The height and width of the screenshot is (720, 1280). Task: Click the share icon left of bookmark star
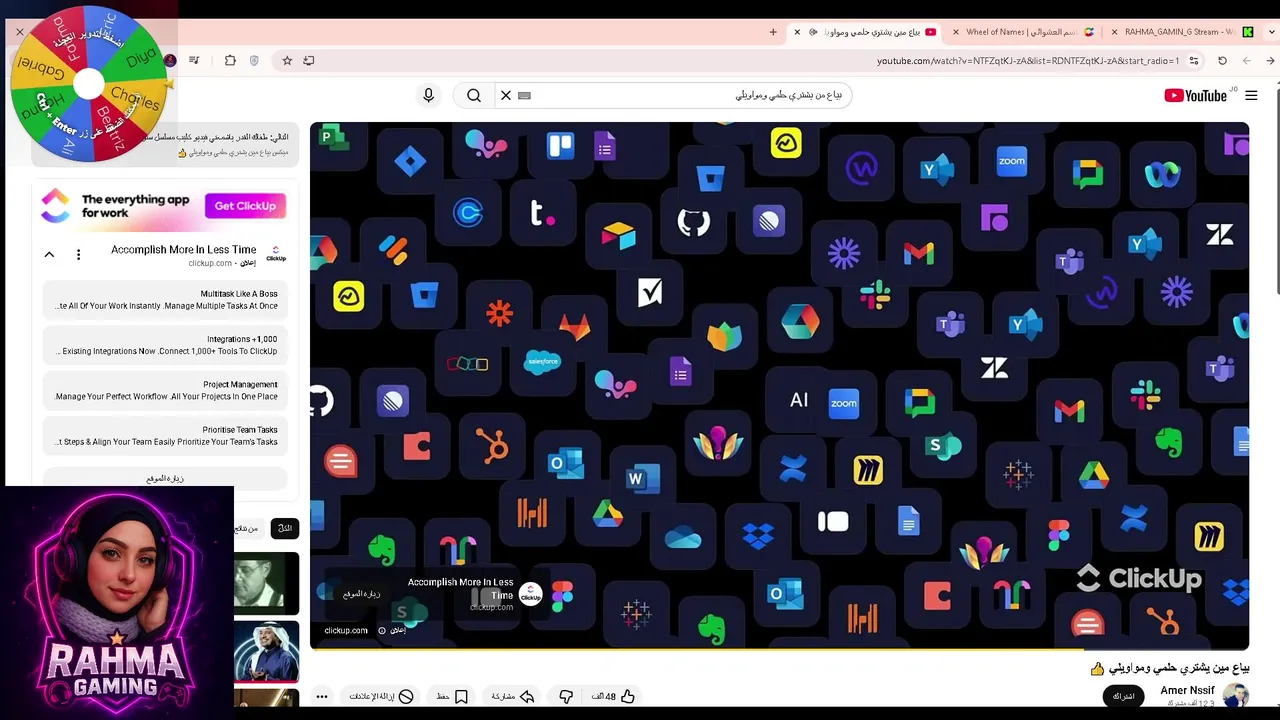coord(309,61)
